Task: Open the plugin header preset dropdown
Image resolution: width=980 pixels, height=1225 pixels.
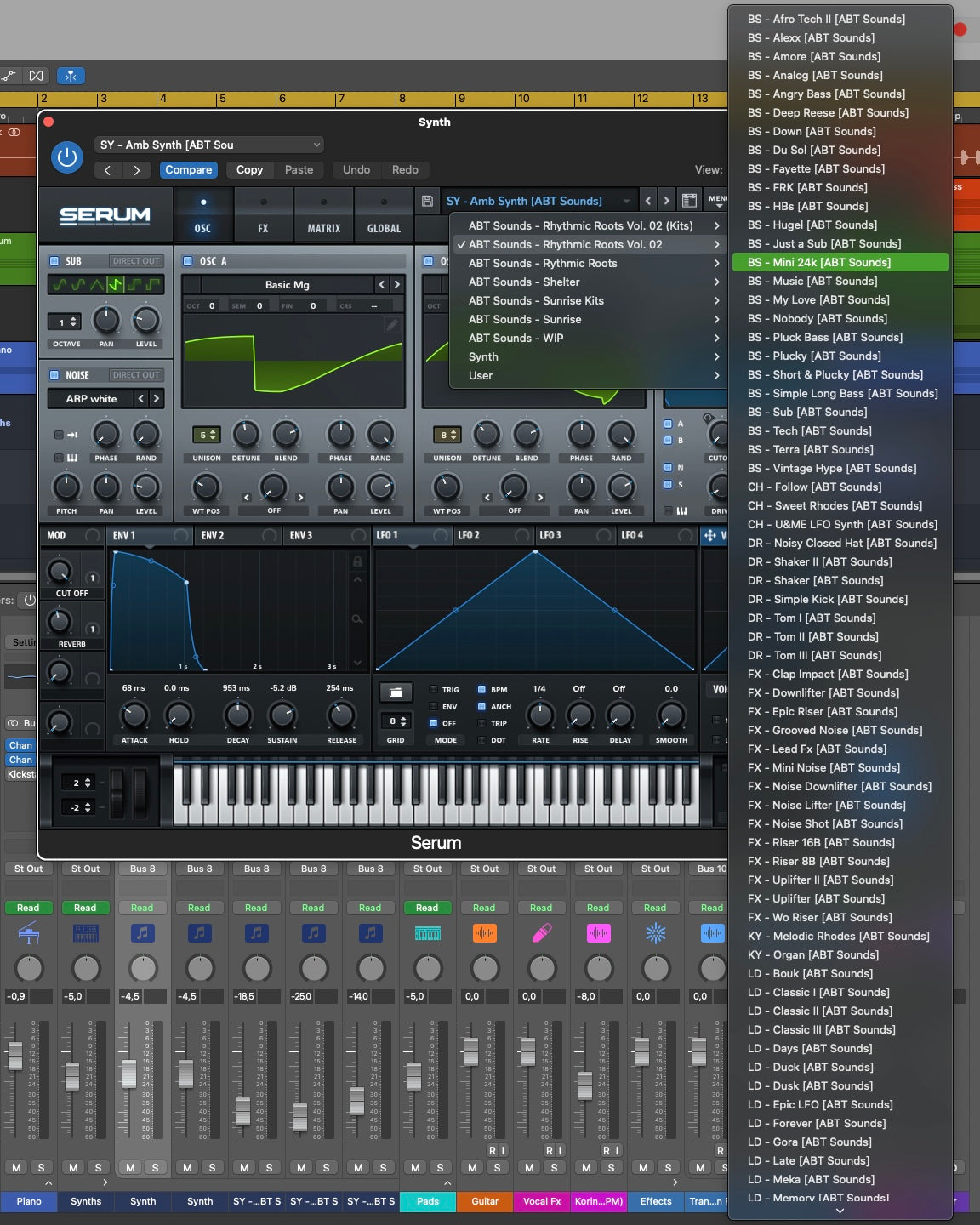Action: [x=209, y=145]
